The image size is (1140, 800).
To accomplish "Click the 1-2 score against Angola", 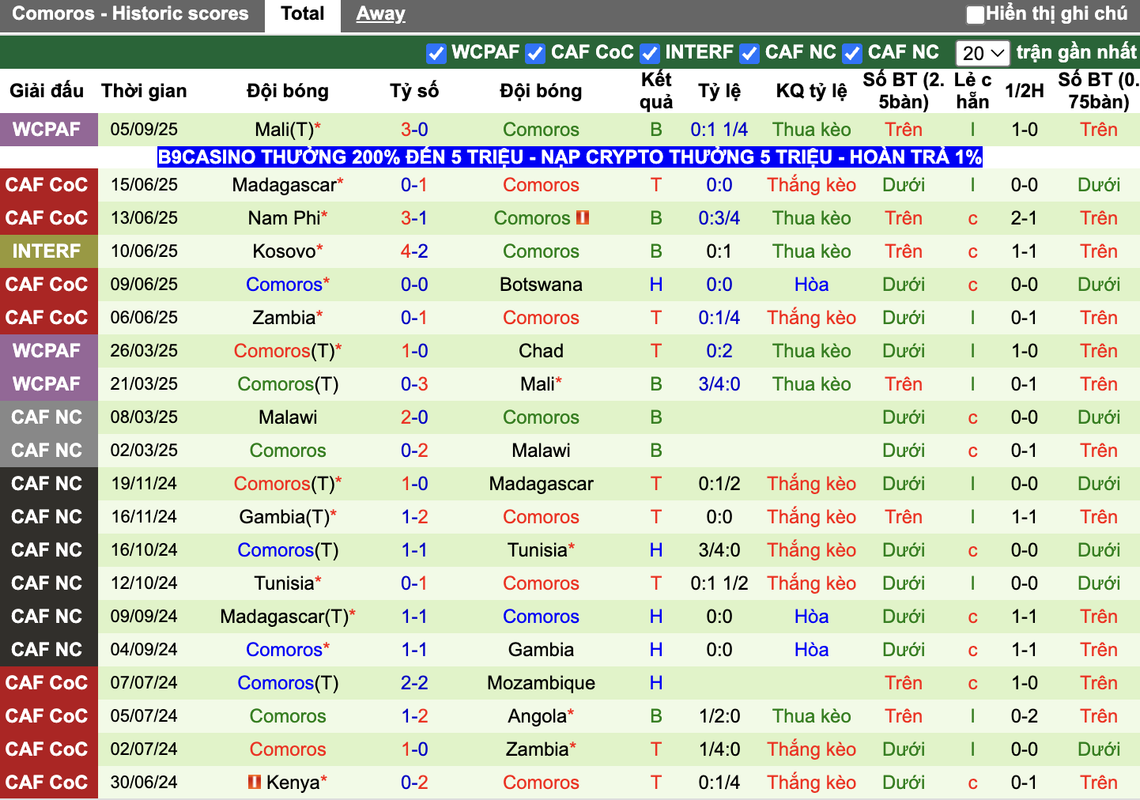I will pyautogui.click(x=414, y=716).
